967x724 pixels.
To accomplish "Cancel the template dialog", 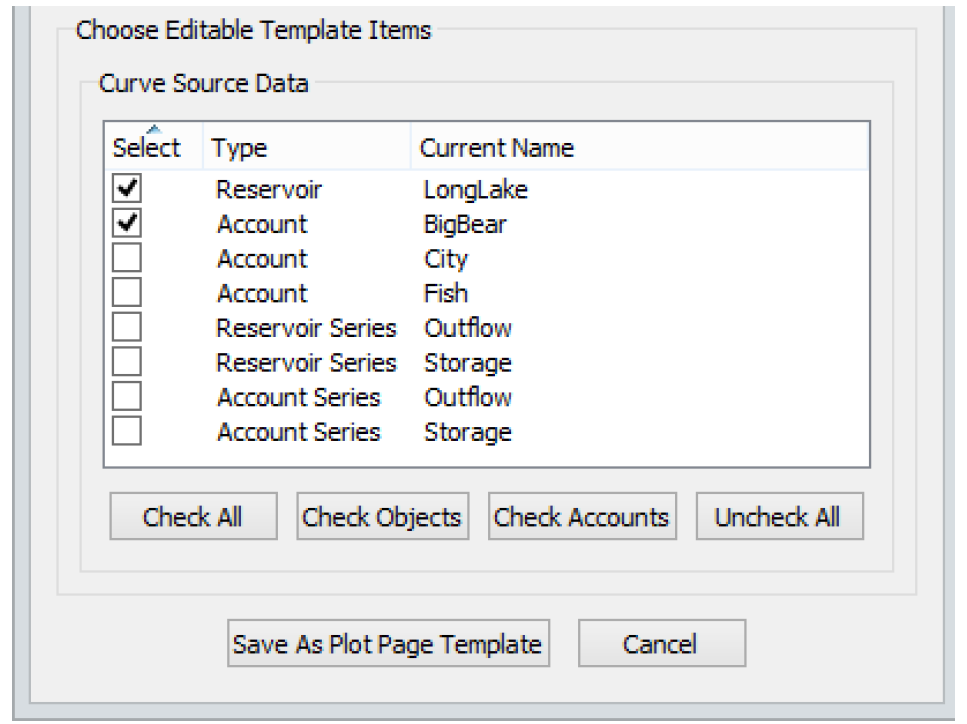I will [x=660, y=644].
